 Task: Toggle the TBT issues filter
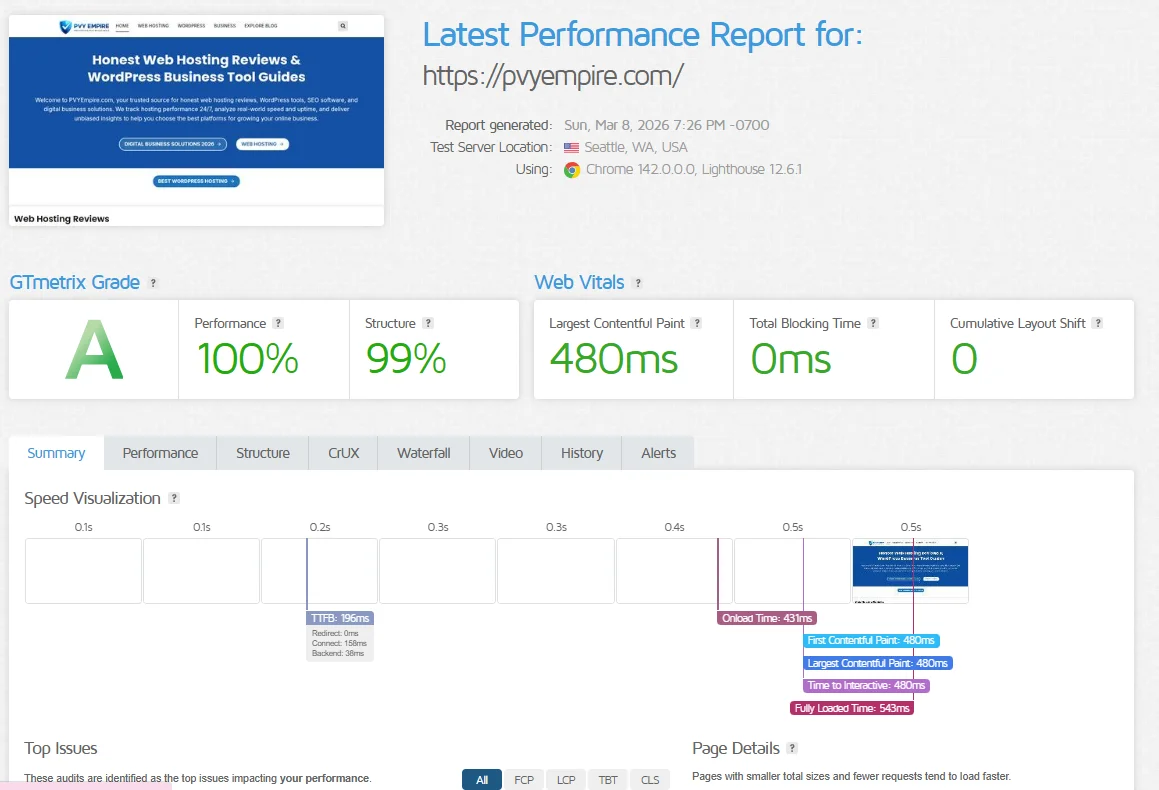[x=607, y=779]
